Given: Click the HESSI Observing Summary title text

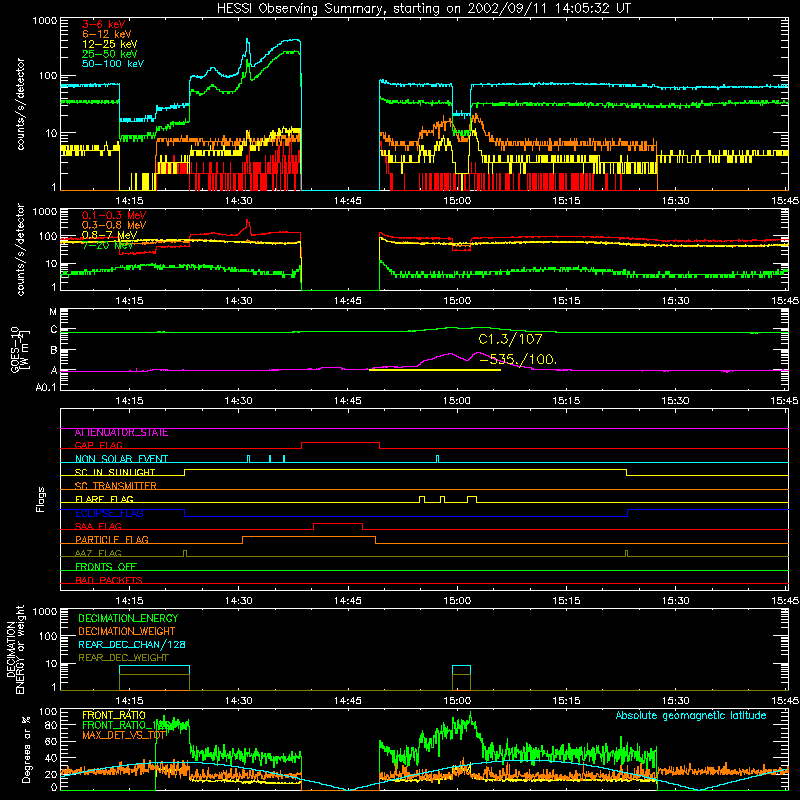Looking at the screenshot, I should pyautogui.click(x=424, y=8).
